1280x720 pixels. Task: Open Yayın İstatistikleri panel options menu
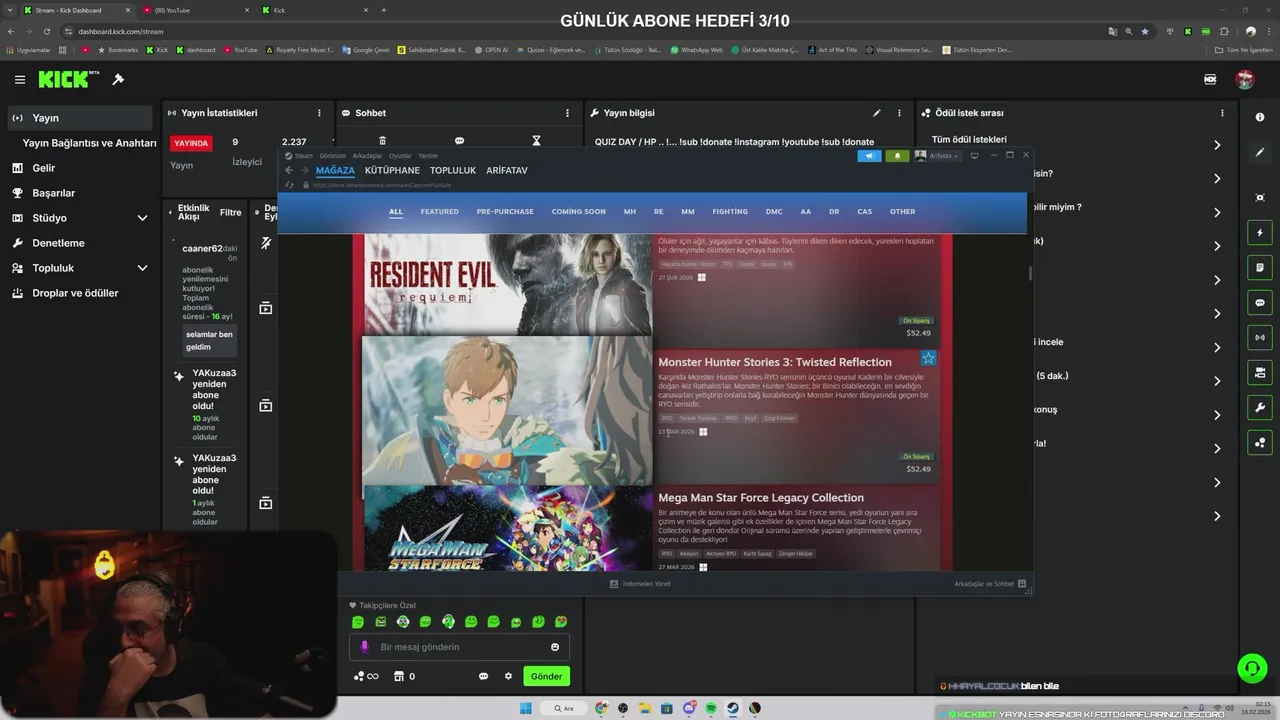pos(319,113)
